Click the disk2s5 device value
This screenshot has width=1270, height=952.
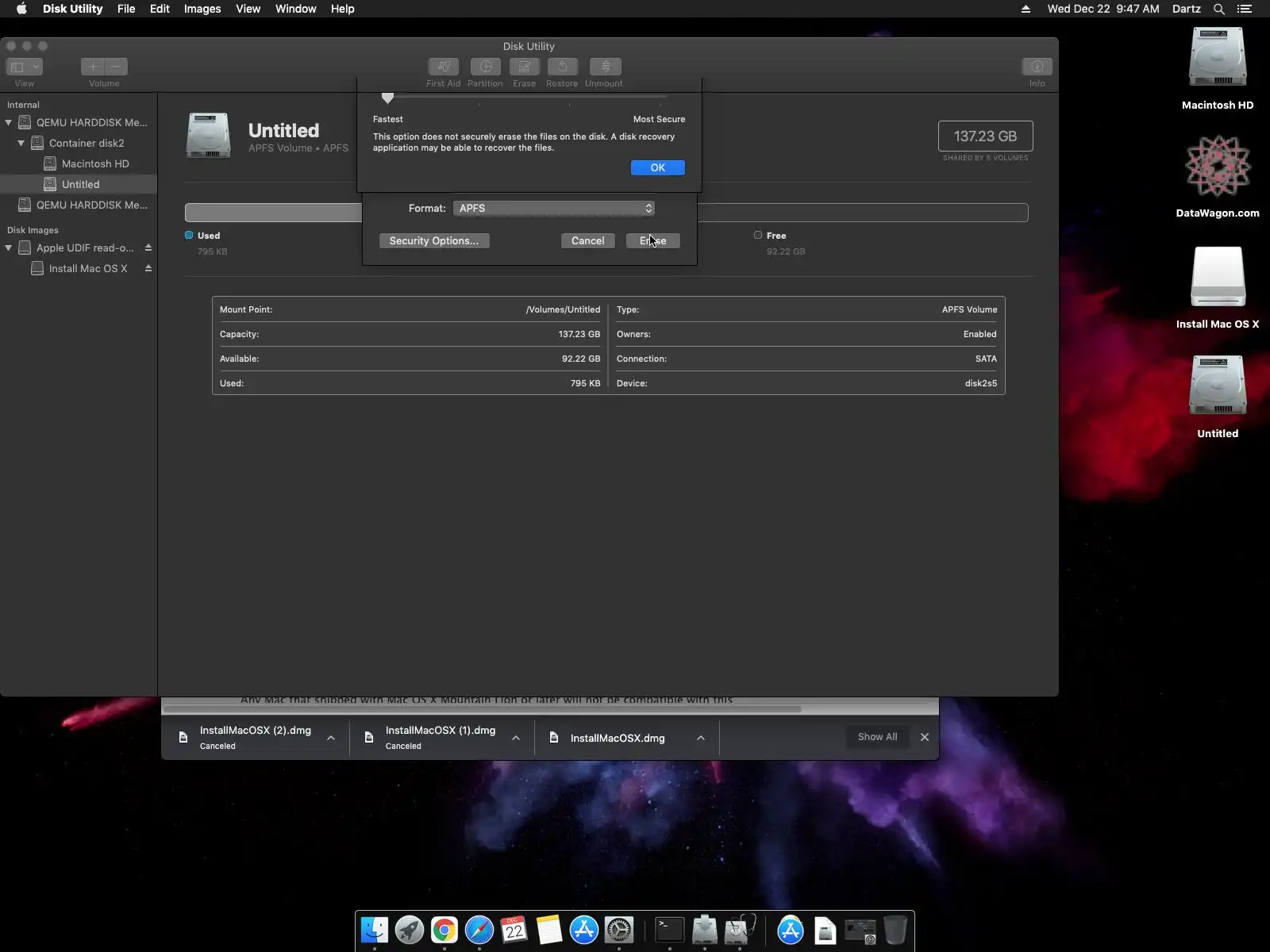(x=981, y=383)
